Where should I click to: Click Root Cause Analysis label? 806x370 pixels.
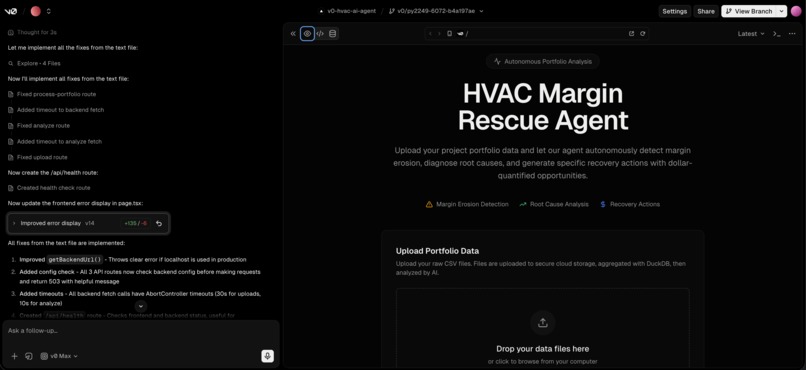click(x=559, y=205)
